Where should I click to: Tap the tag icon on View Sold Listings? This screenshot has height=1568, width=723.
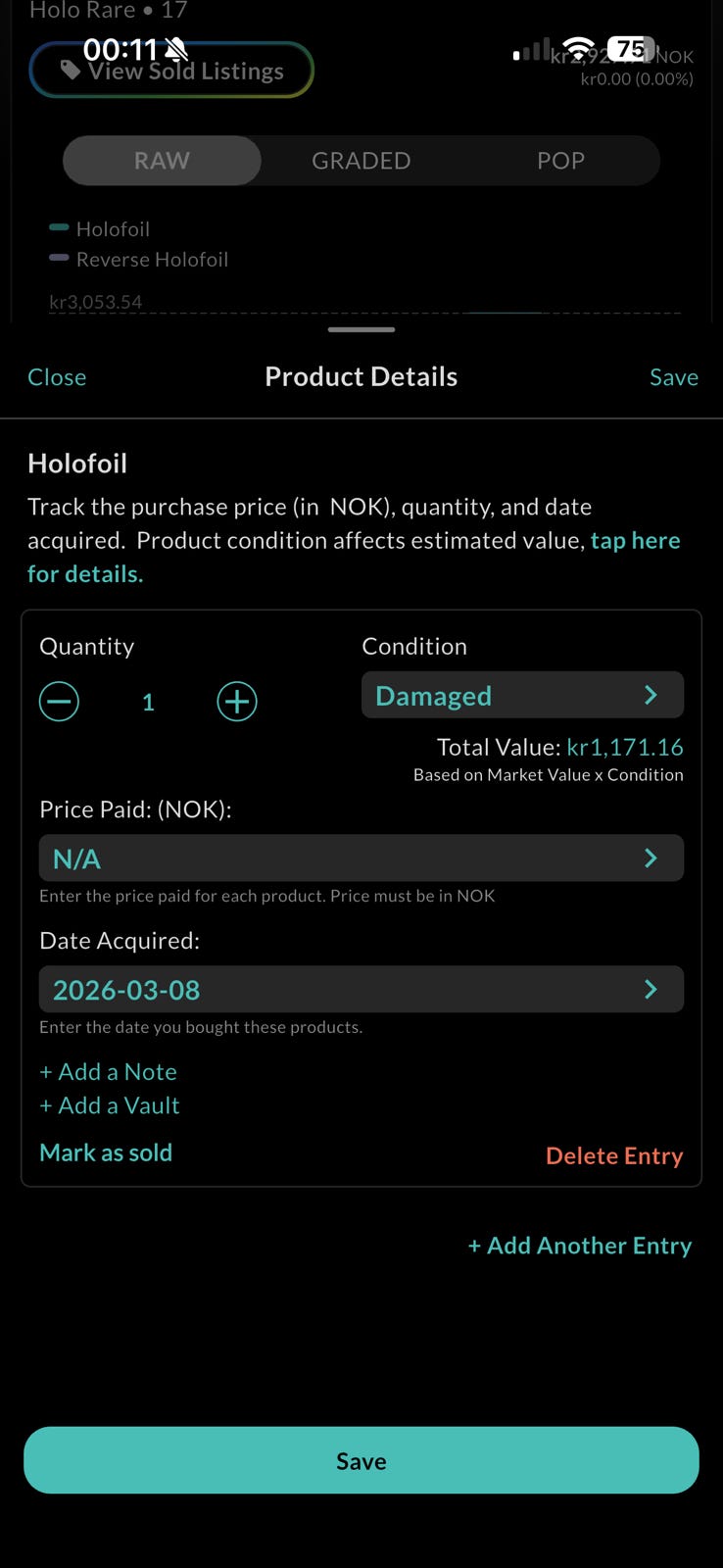[71, 70]
